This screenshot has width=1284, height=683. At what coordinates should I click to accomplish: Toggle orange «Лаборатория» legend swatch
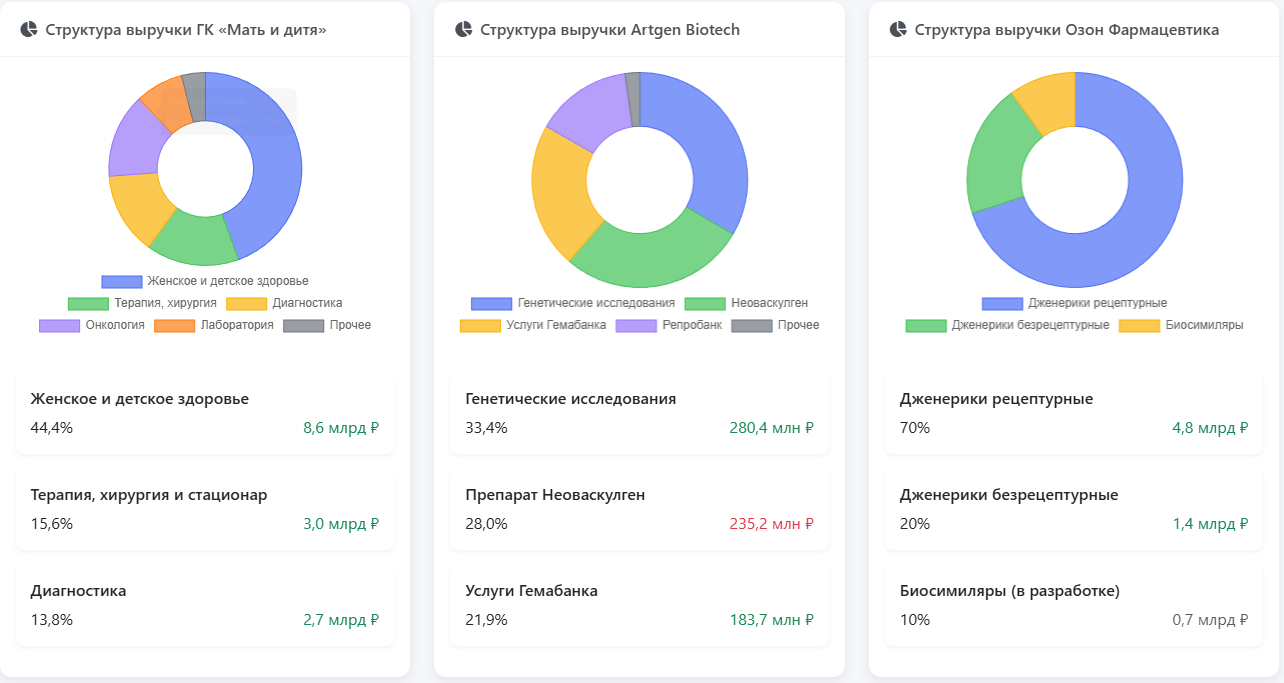coord(174,325)
